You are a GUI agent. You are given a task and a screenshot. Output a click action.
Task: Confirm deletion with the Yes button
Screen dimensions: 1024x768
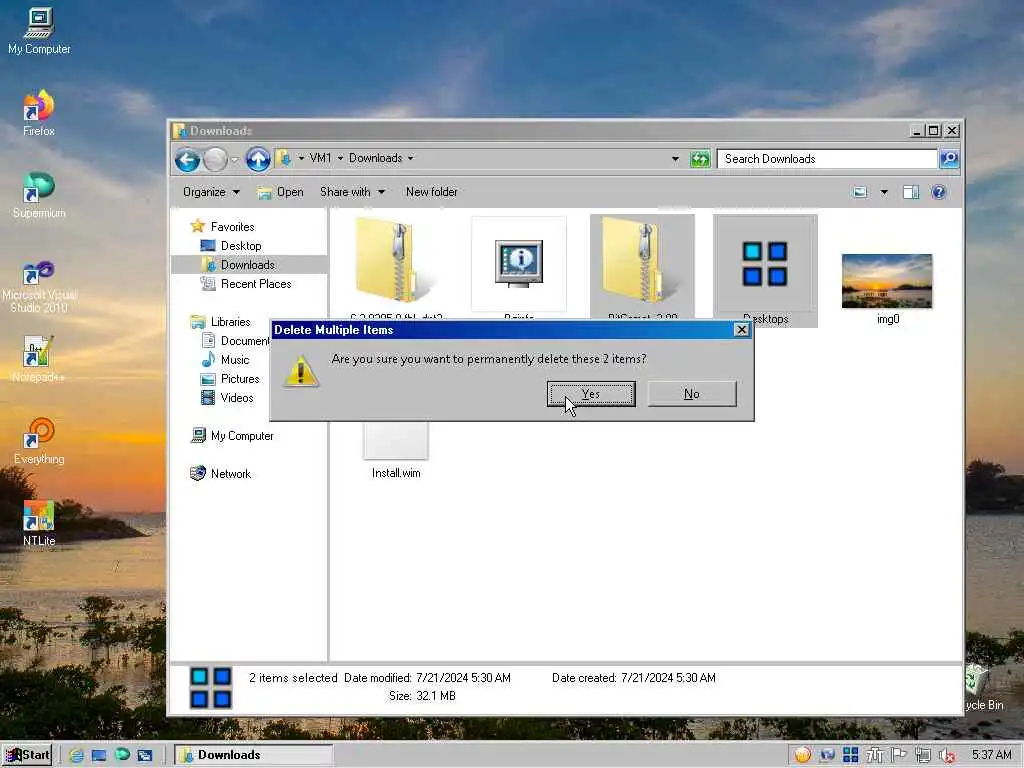pos(591,394)
